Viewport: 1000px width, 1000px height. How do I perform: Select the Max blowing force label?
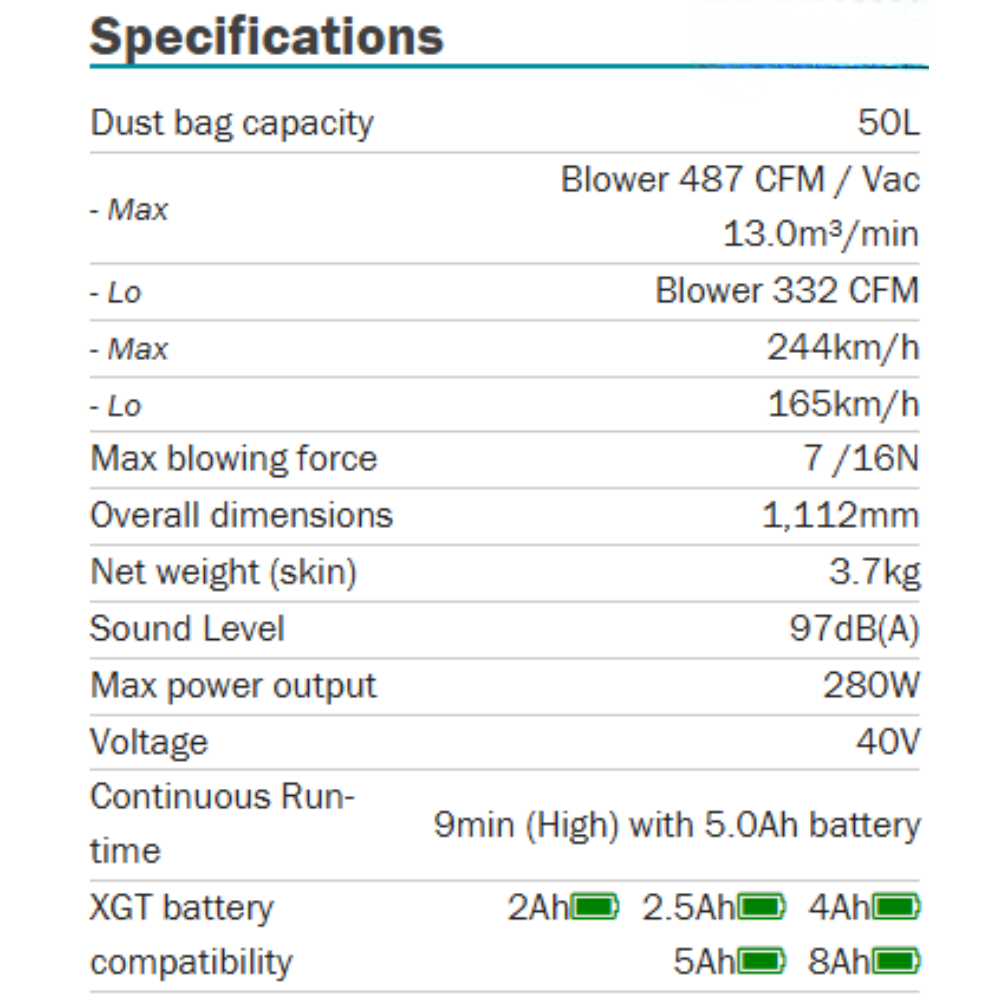[234, 459]
